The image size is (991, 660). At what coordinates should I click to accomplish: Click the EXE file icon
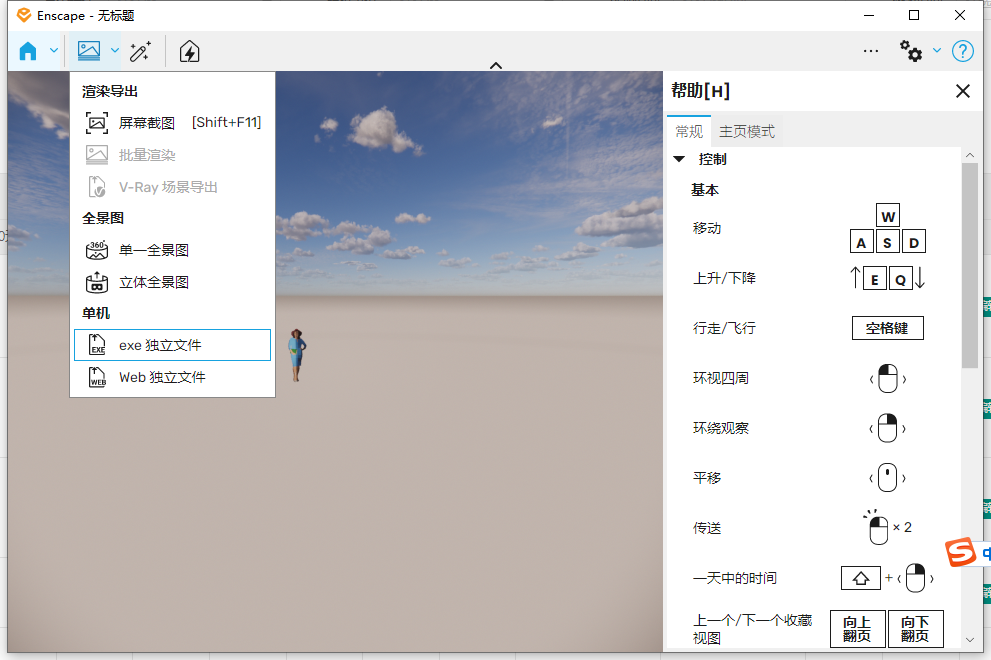[x=97, y=345]
